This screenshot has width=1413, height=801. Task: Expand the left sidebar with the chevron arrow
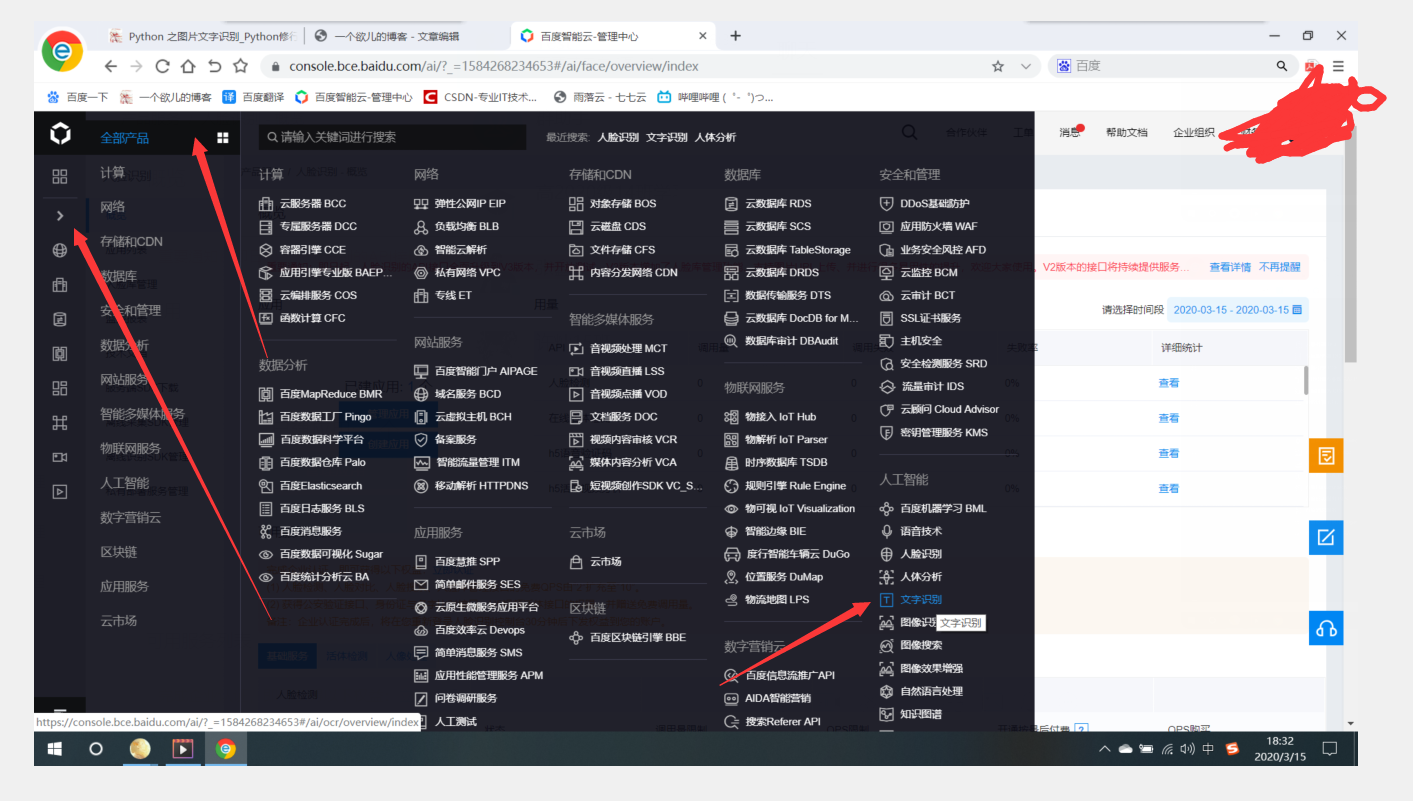pyautogui.click(x=60, y=215)
